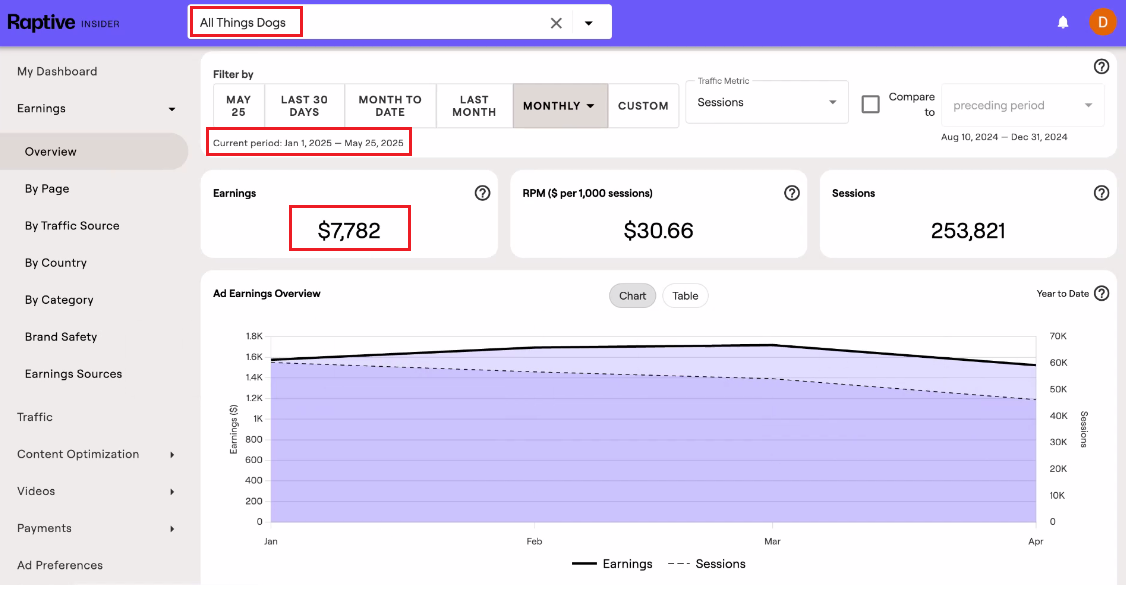
Task: Toggle the Compare to checkbox
Action: [x=870, y=105]
